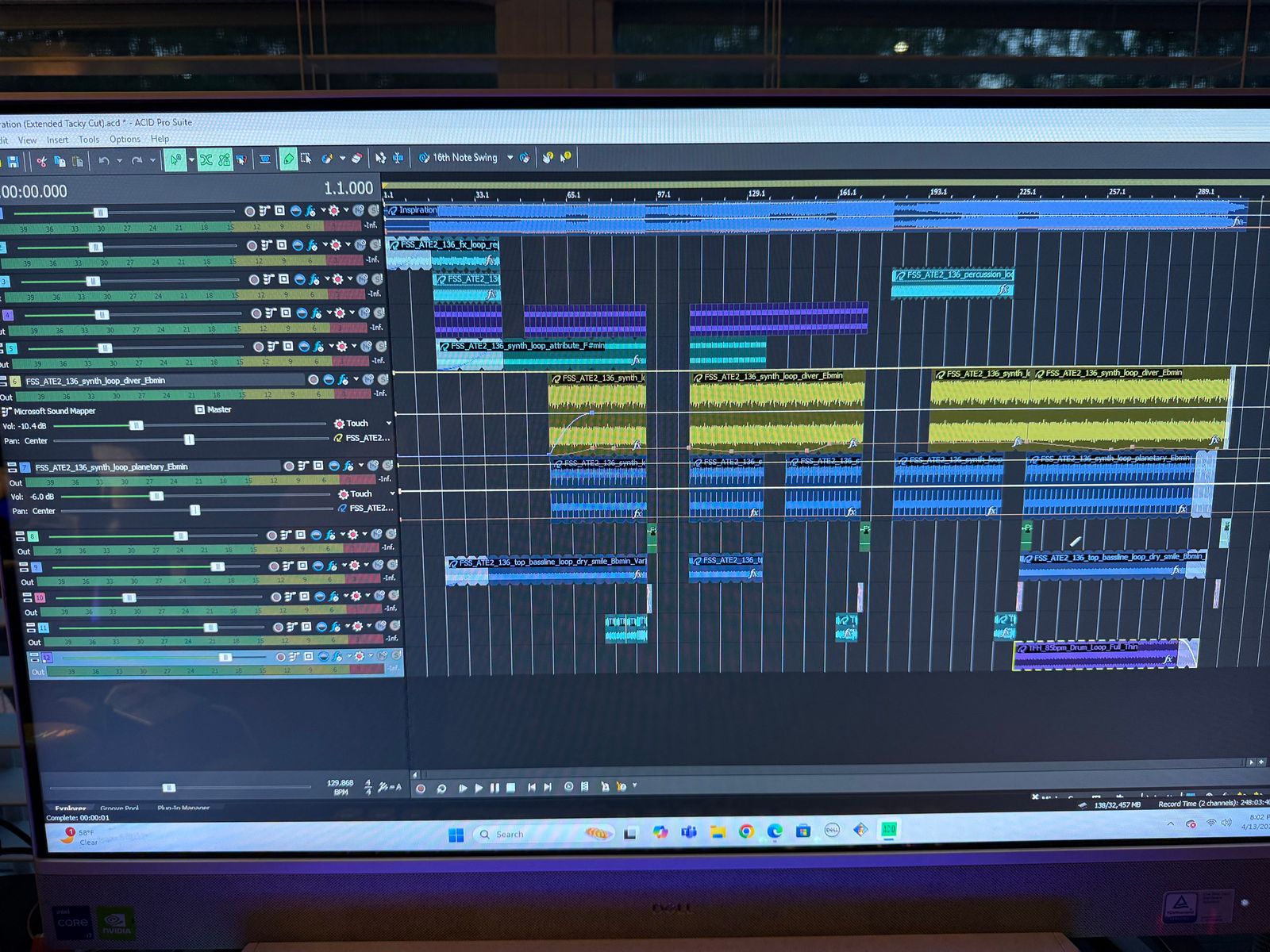Screen dimensions: 1270x952
Task: Open the 16th Note Swing groove dropdown
Action: [510, 157]
